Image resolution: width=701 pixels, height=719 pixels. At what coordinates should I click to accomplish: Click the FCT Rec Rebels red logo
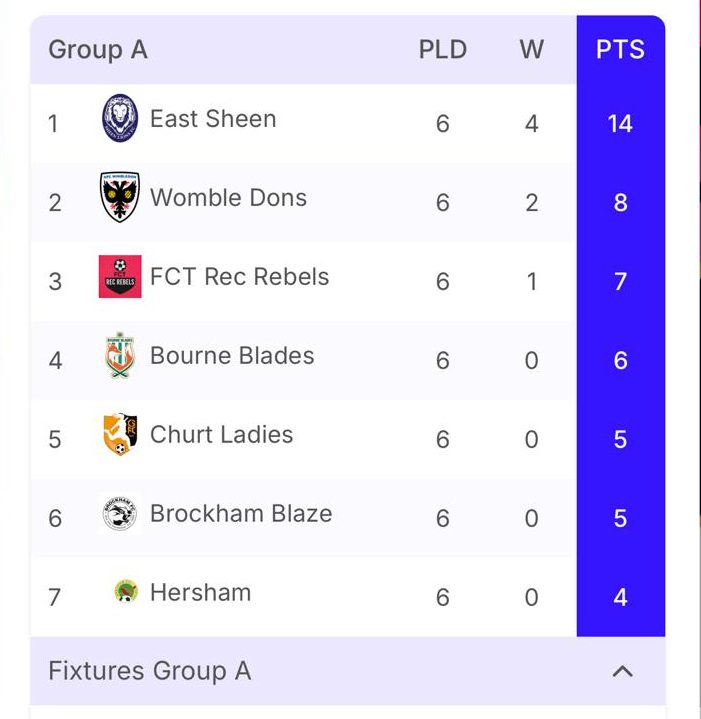(120, 277)
